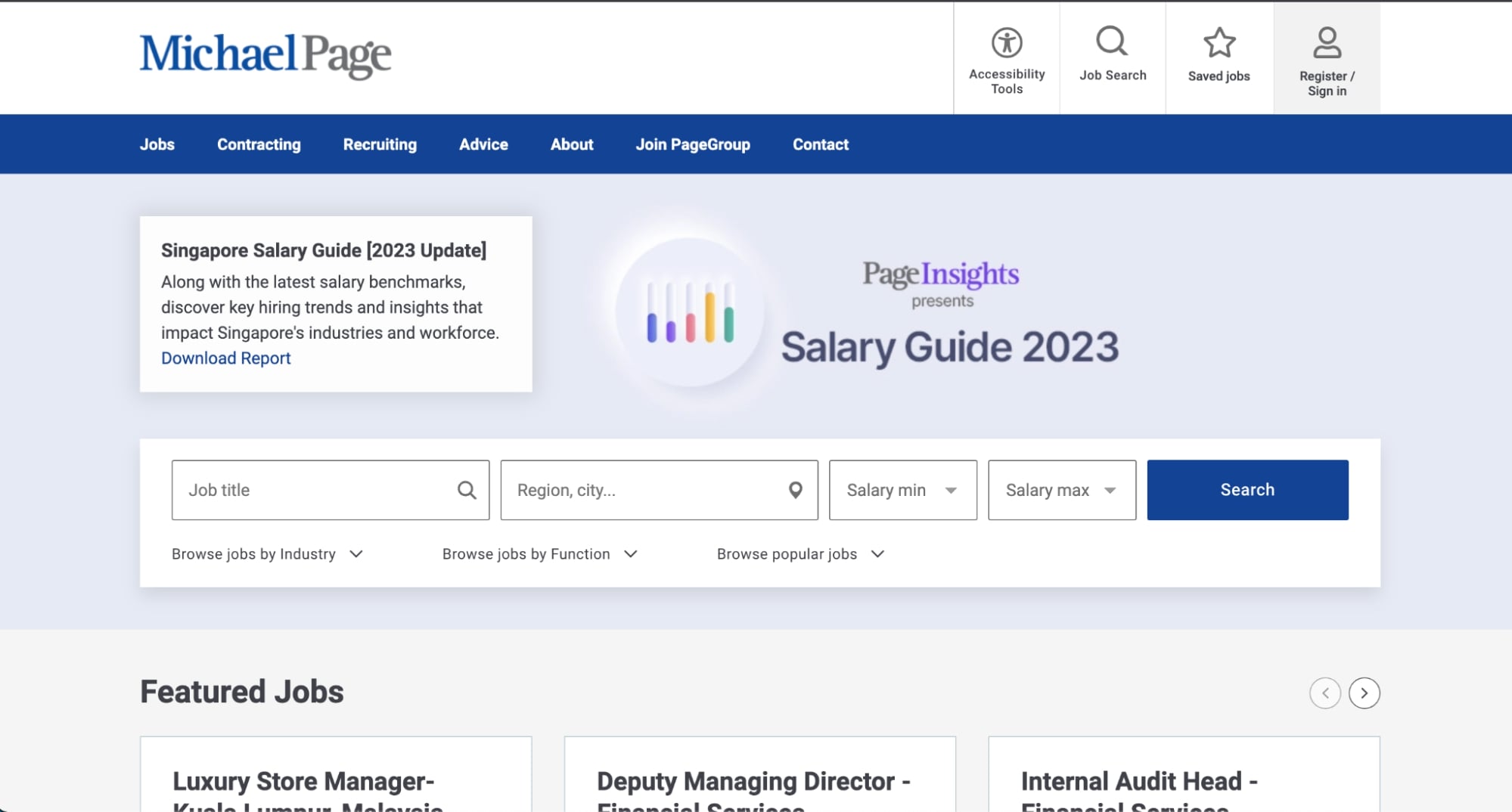Open the Jobs menu
The width and height of the screenshot is (1512, 812).
click(157, 144)
